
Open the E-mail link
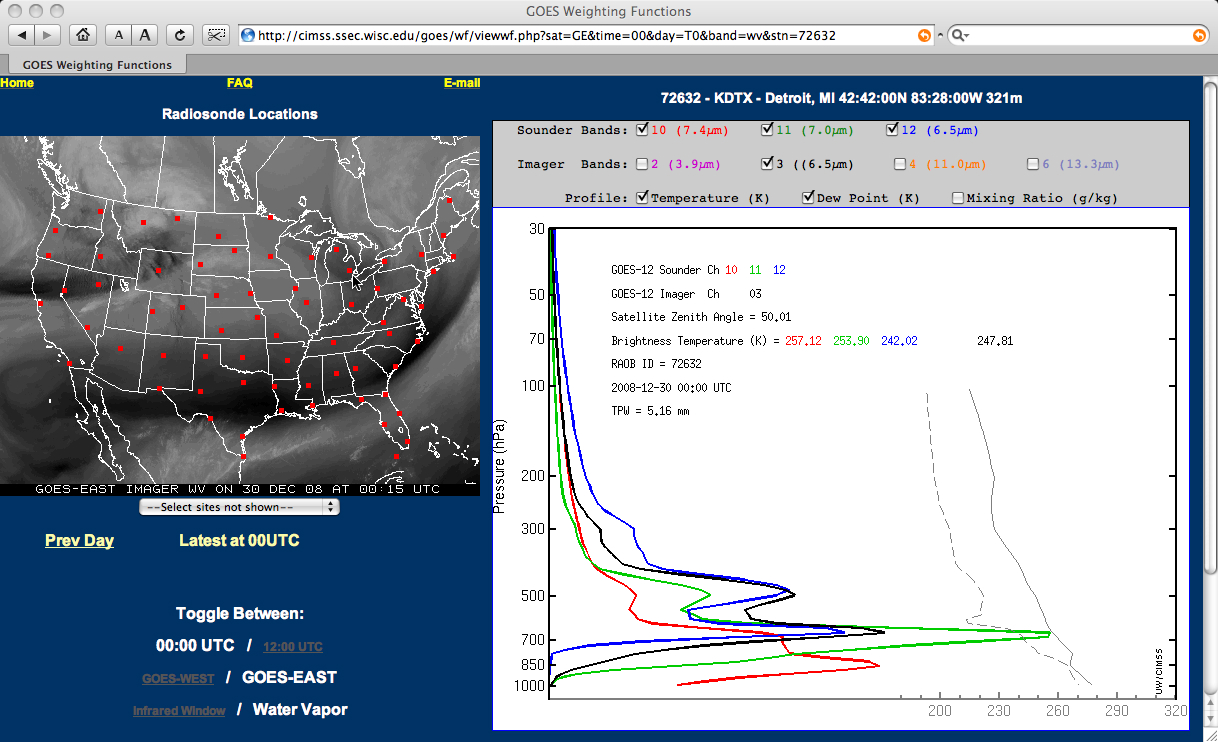point(462,83)
